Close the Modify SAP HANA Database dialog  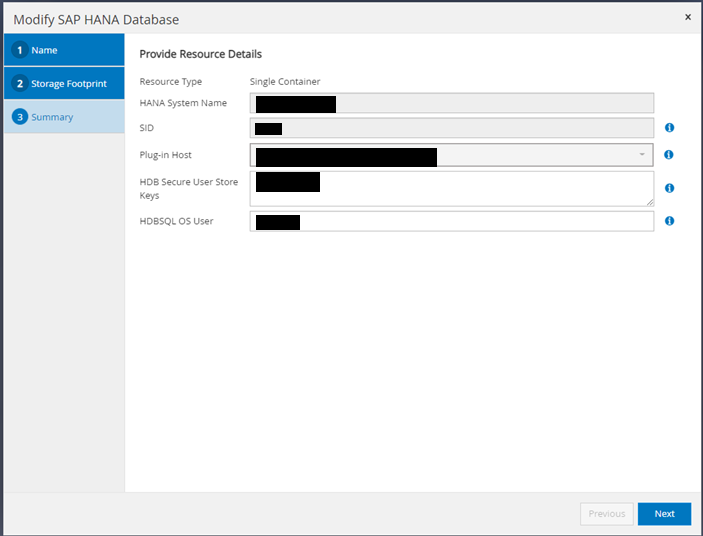point(688,18)
